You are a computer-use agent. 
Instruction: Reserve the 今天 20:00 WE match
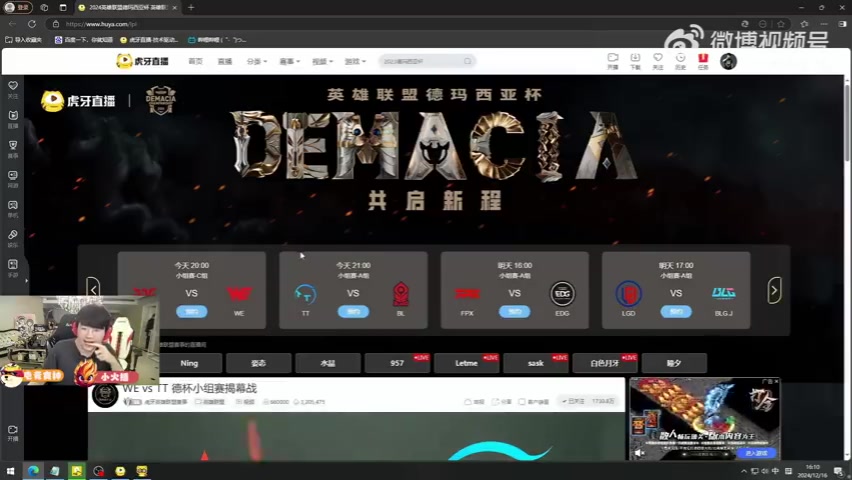coord(191,311)
